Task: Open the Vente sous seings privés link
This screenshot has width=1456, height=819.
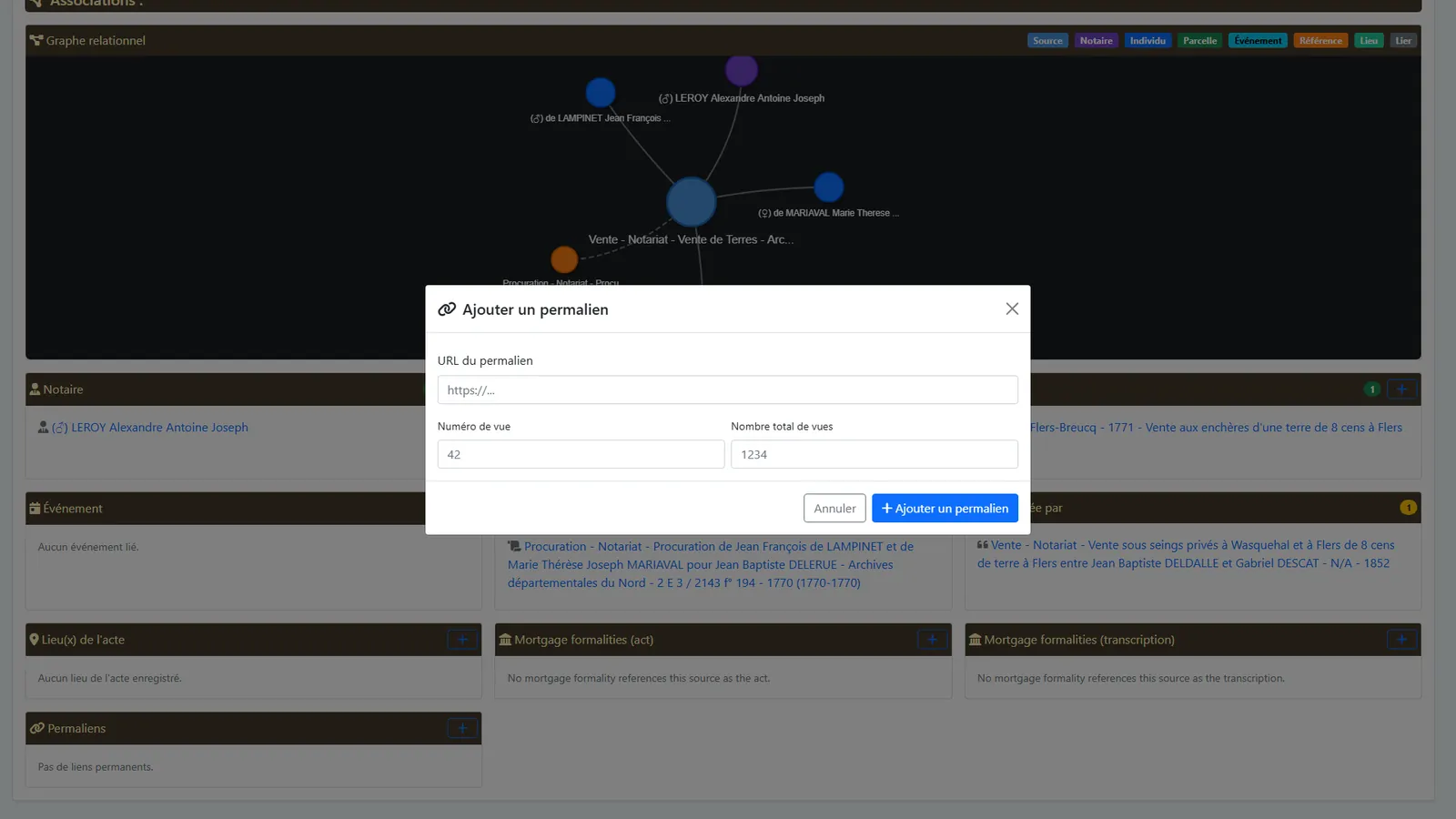Action: click(x=1186, y=554)
